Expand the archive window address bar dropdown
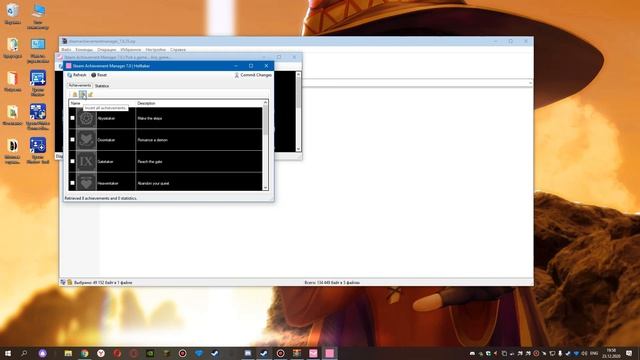 click(530, 83)
